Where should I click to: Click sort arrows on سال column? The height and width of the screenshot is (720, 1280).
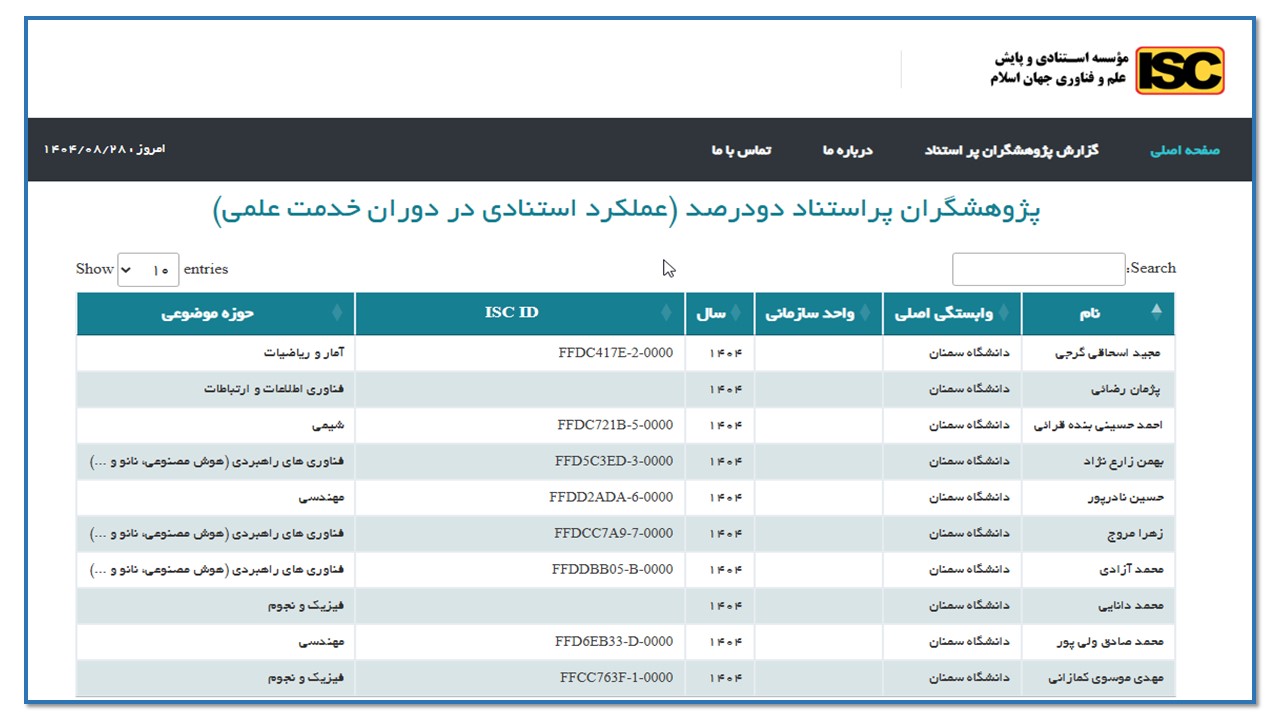737,314
